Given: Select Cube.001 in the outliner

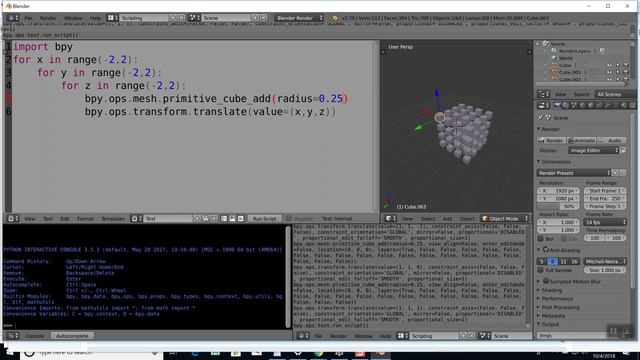Looking at the screenshot, I should click(x=570, y=72).
